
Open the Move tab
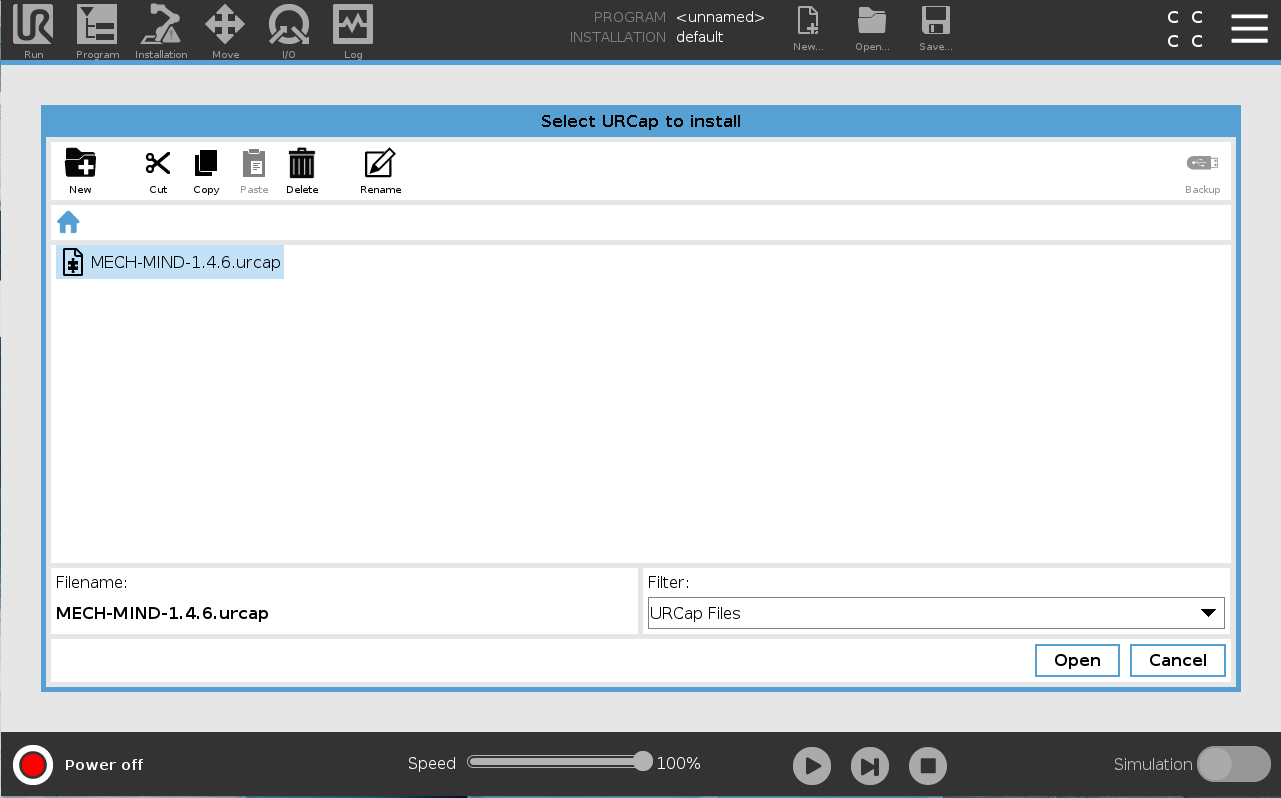point(225,30)
